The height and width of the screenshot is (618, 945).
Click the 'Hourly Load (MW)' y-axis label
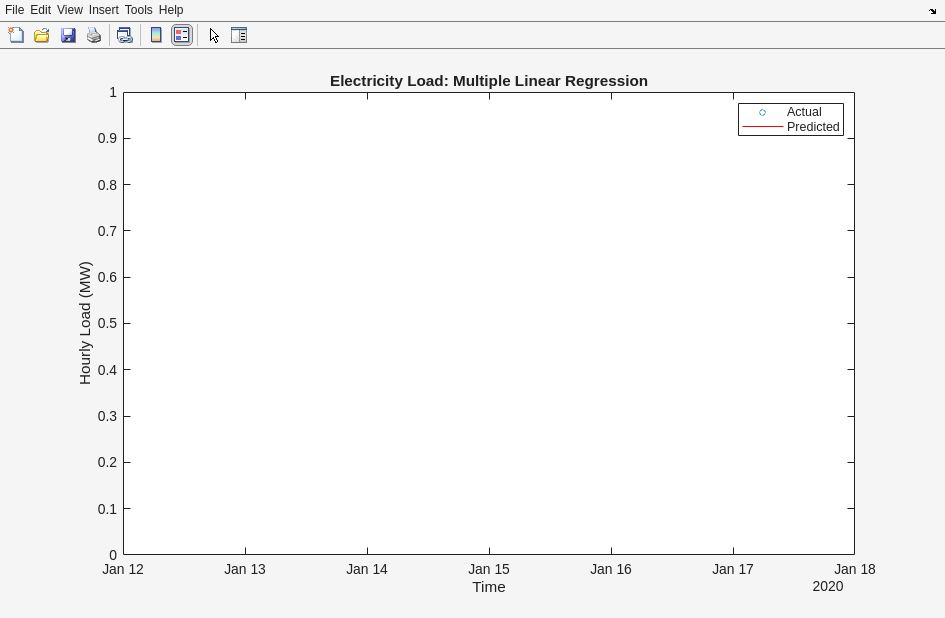tap(85, 323)
